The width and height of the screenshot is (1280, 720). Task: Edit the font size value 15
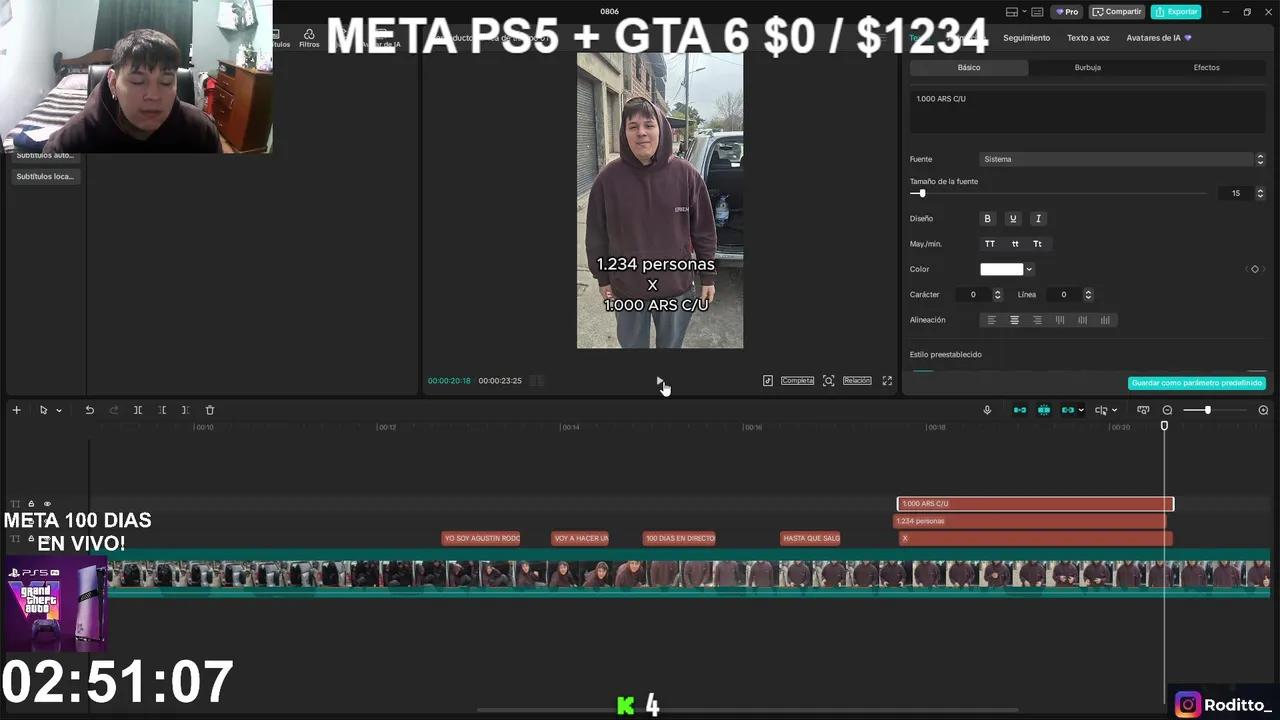tap(1236, 193)
